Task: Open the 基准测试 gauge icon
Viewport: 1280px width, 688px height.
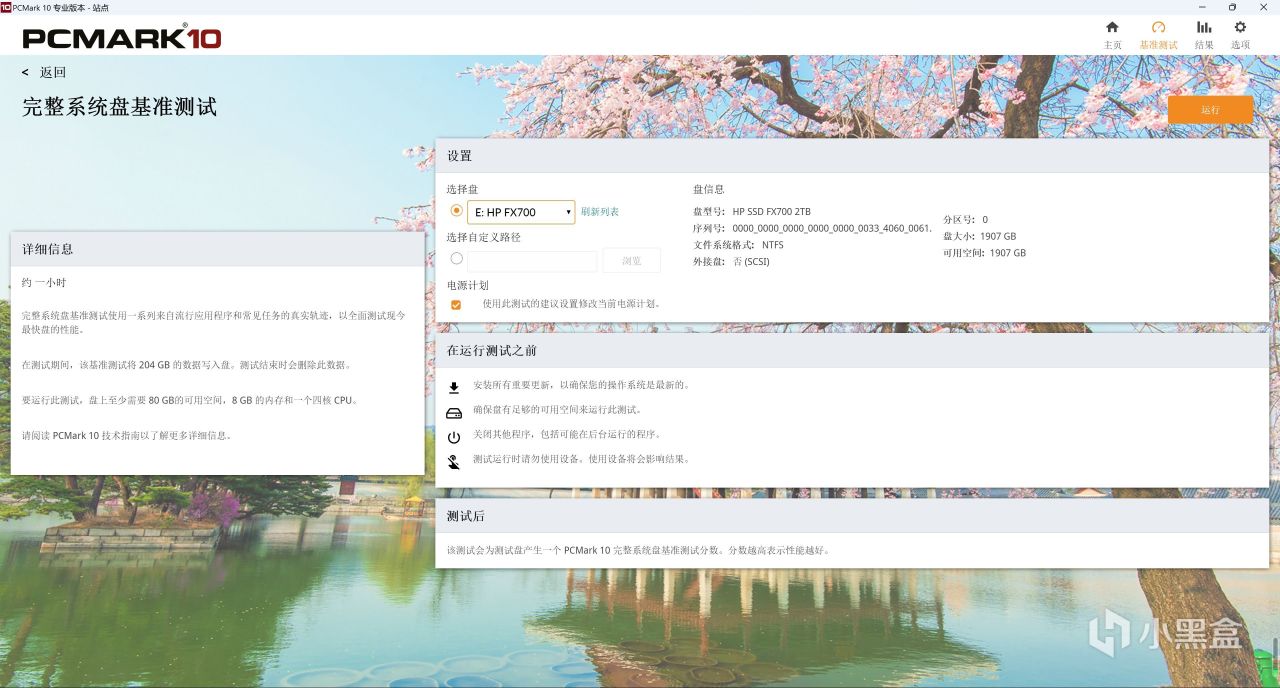Action: point(1158,27)
